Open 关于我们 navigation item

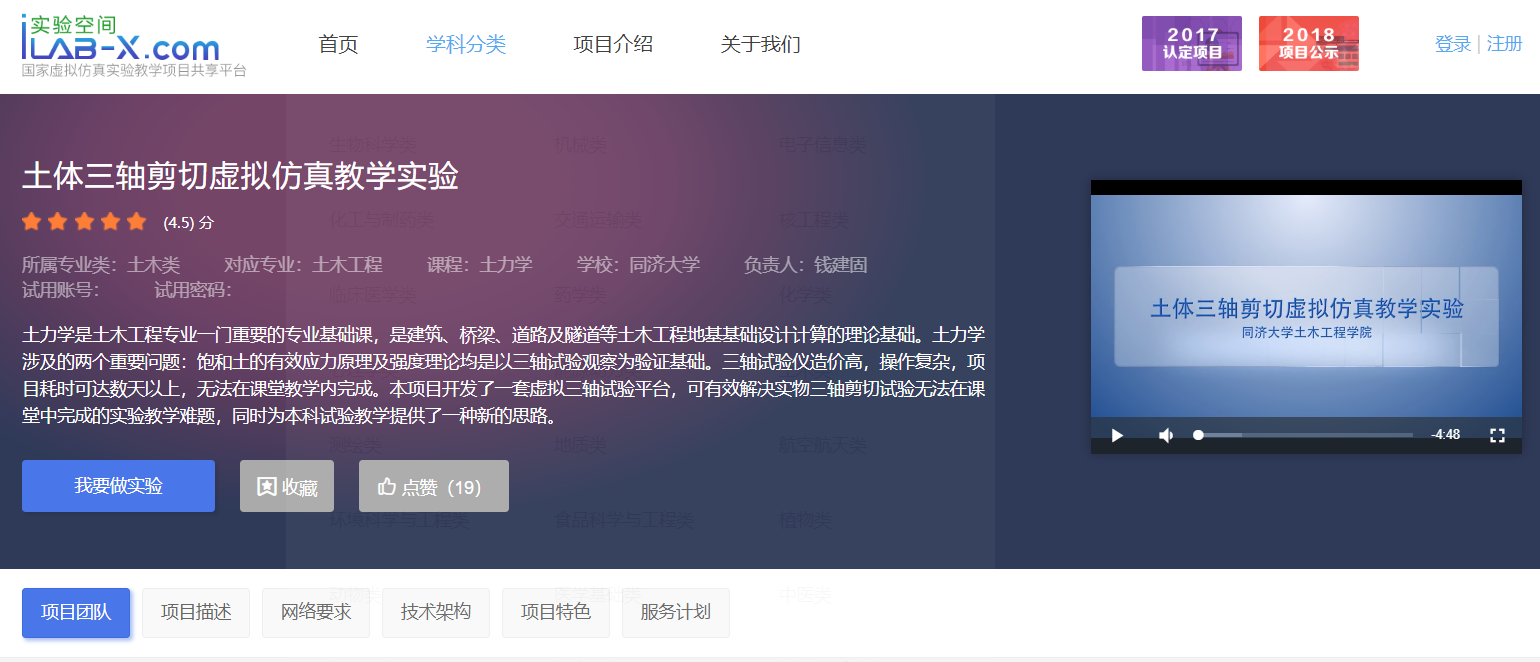760,44
